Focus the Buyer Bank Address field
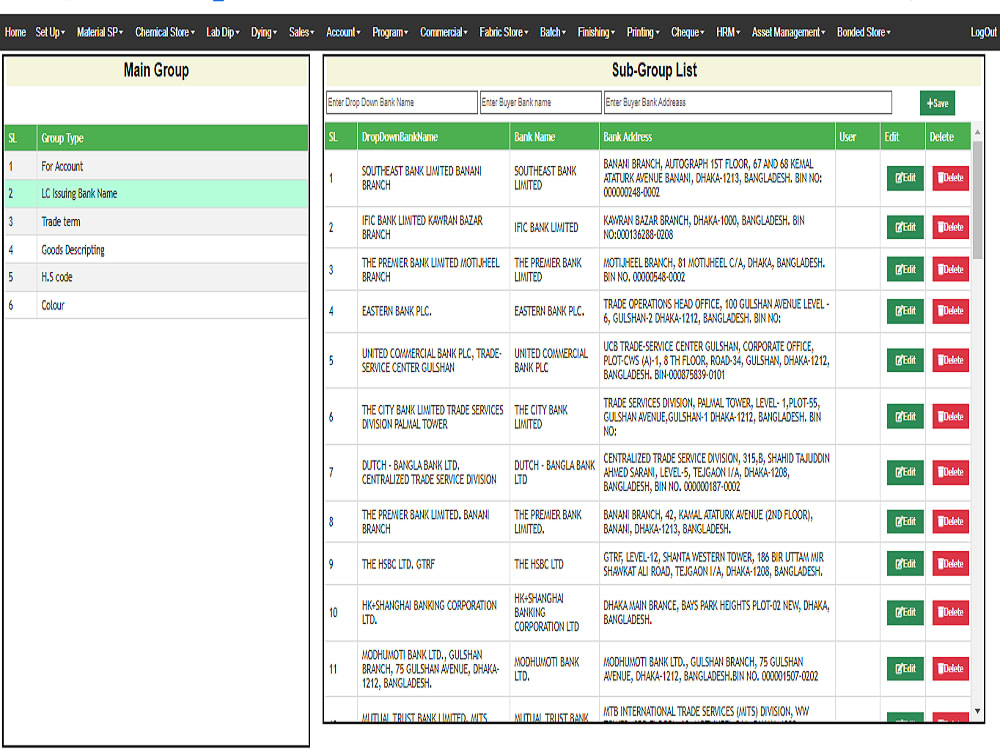 (747, 102)
